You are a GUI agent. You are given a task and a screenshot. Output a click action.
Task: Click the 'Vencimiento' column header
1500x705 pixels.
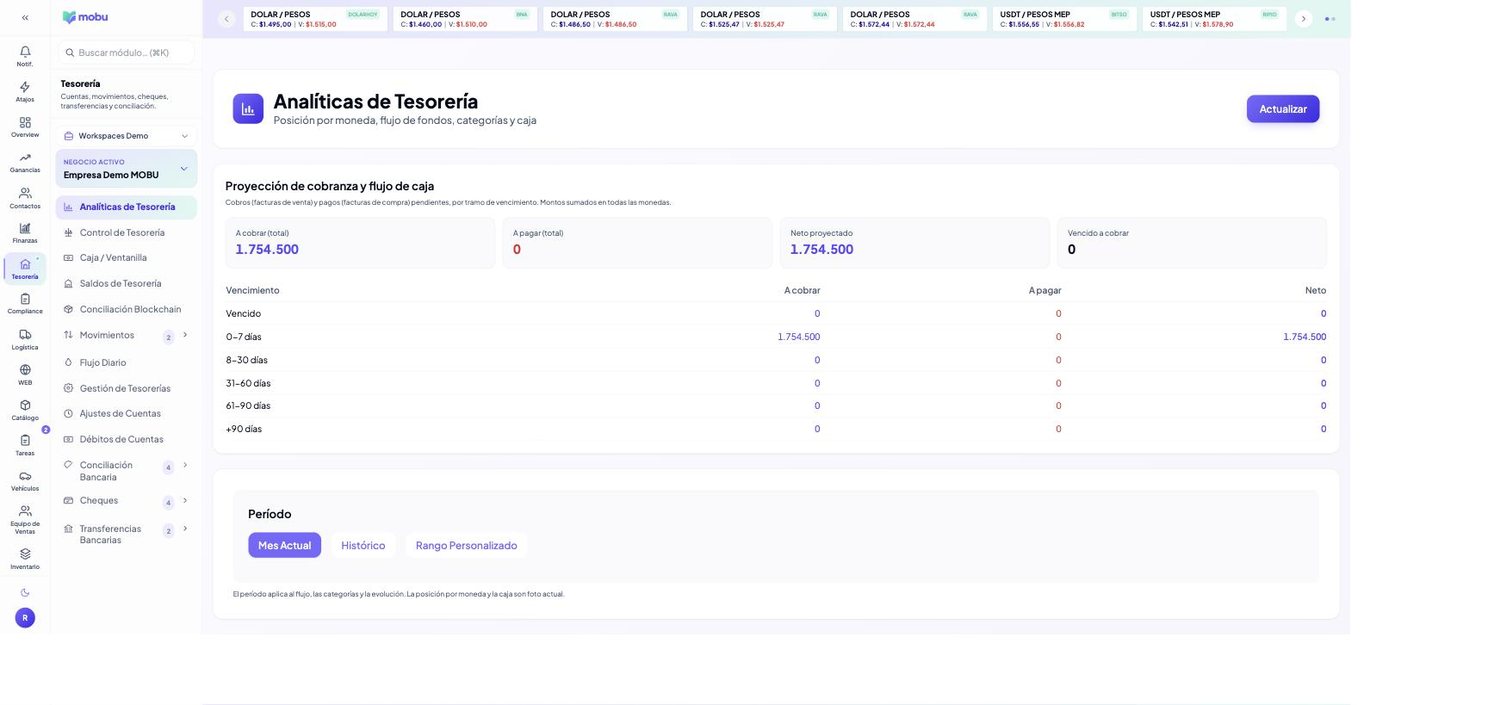tap(253, 290)
